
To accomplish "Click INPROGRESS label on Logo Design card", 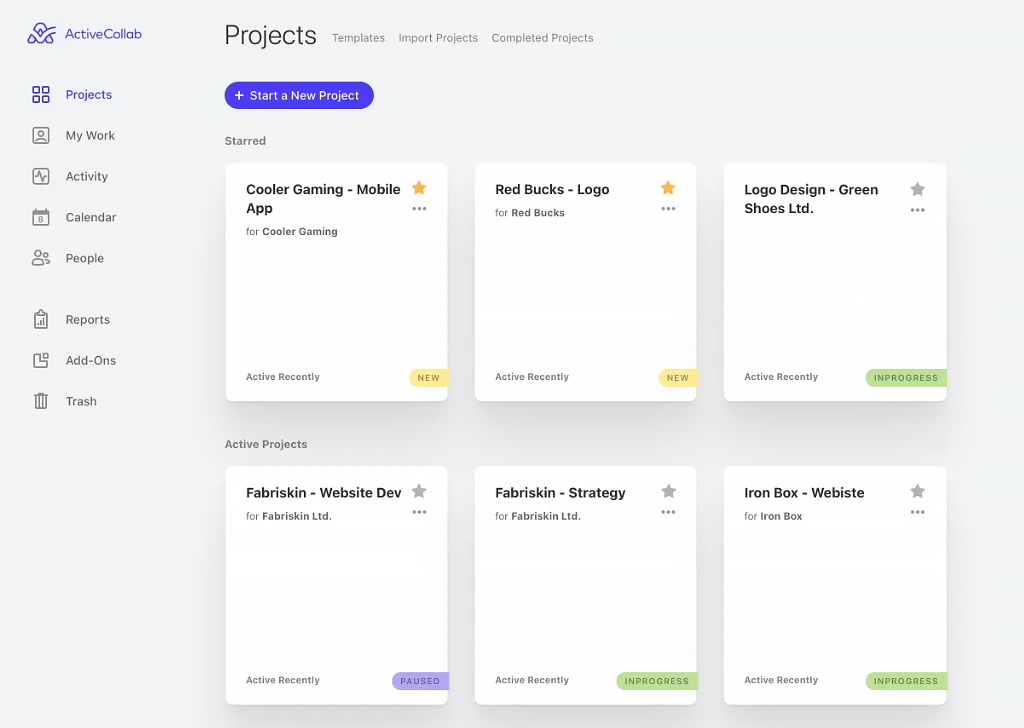I will 906,377.
